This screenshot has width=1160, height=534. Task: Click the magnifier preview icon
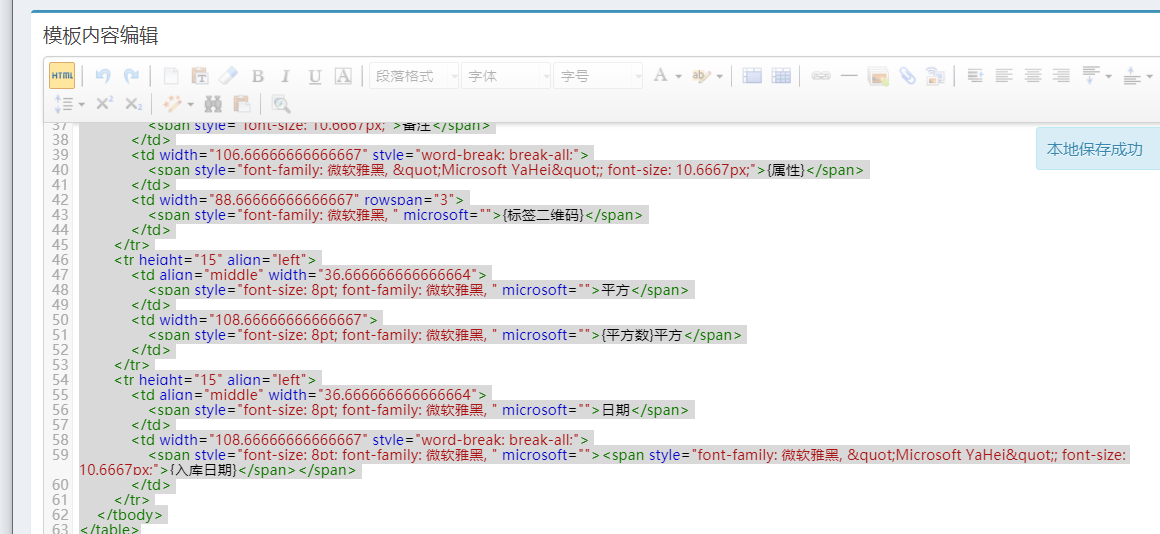click(281, 104)
